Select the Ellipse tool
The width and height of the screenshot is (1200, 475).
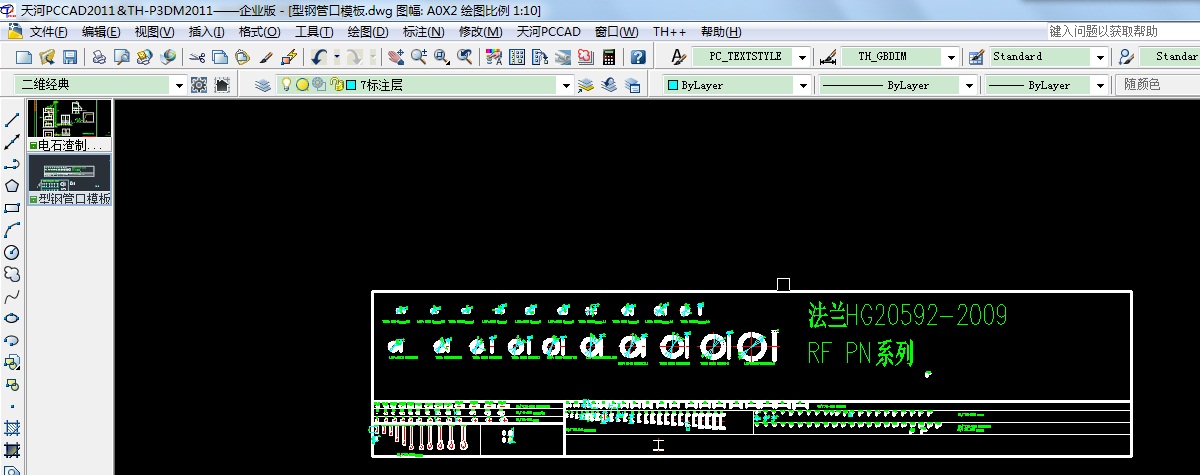click(12, 318)
